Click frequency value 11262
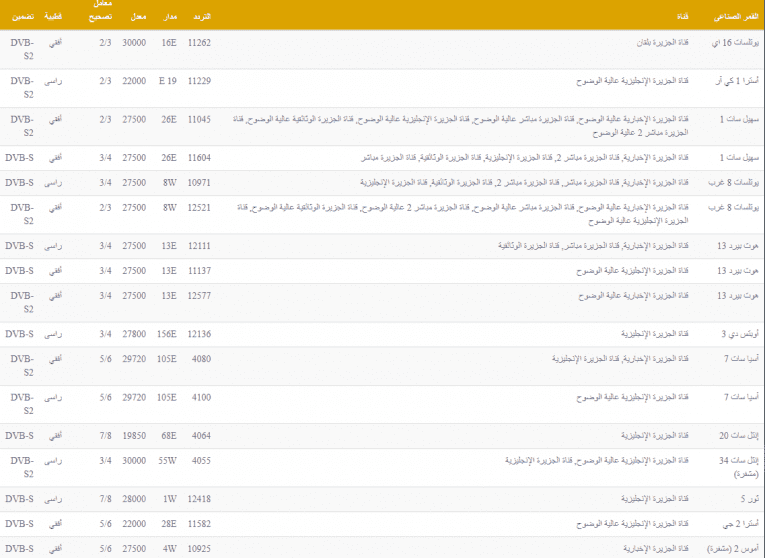The width and height of the screenshot is (765, 558). 199,43
